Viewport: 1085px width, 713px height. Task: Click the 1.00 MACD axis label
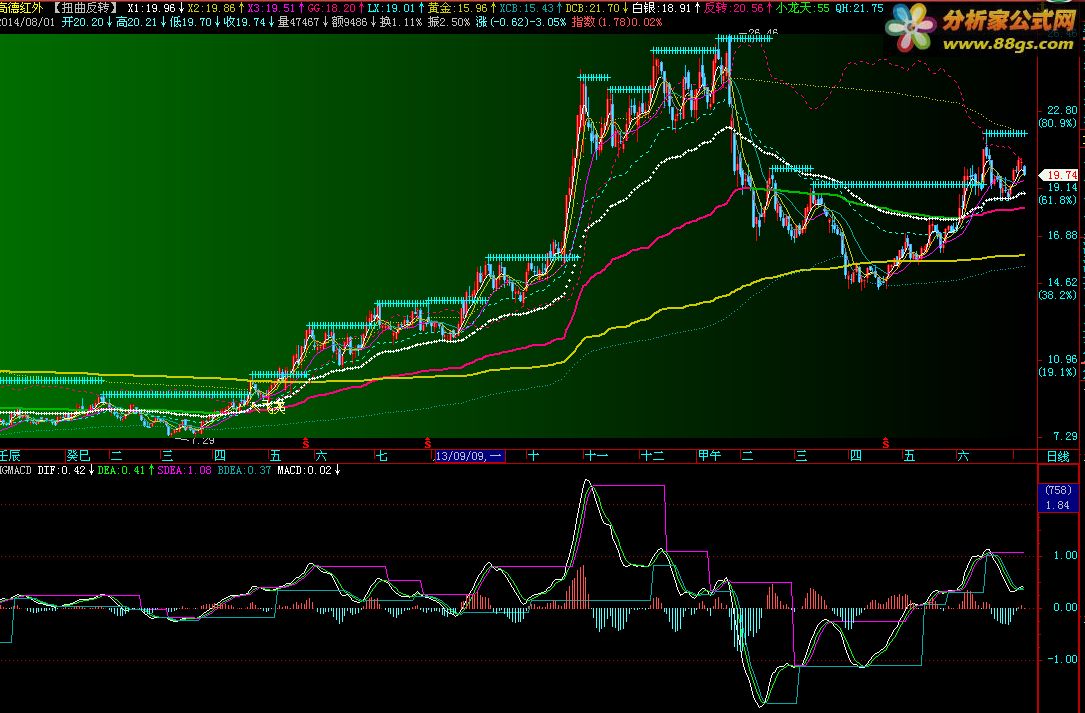pos(1065,555)
